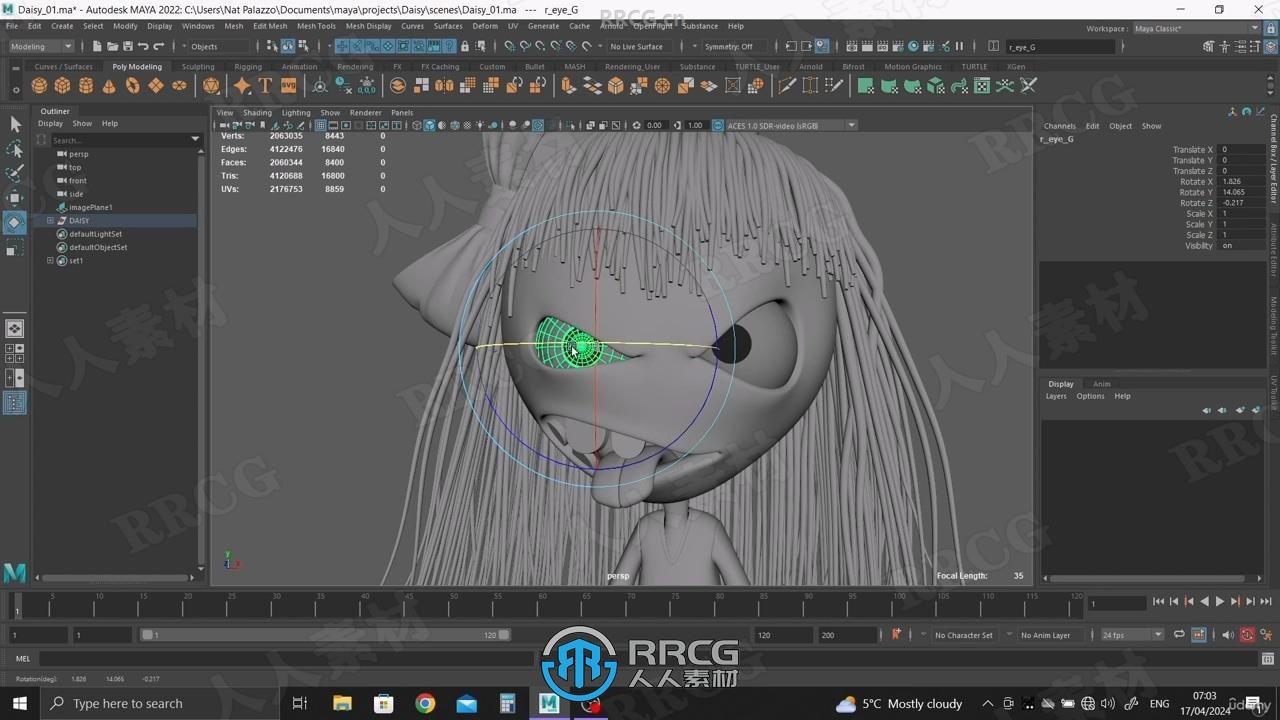Viewport: 1280px width, 720px height.
Task: Click the Rotate Y value field
Action: tap(1242, 192)
